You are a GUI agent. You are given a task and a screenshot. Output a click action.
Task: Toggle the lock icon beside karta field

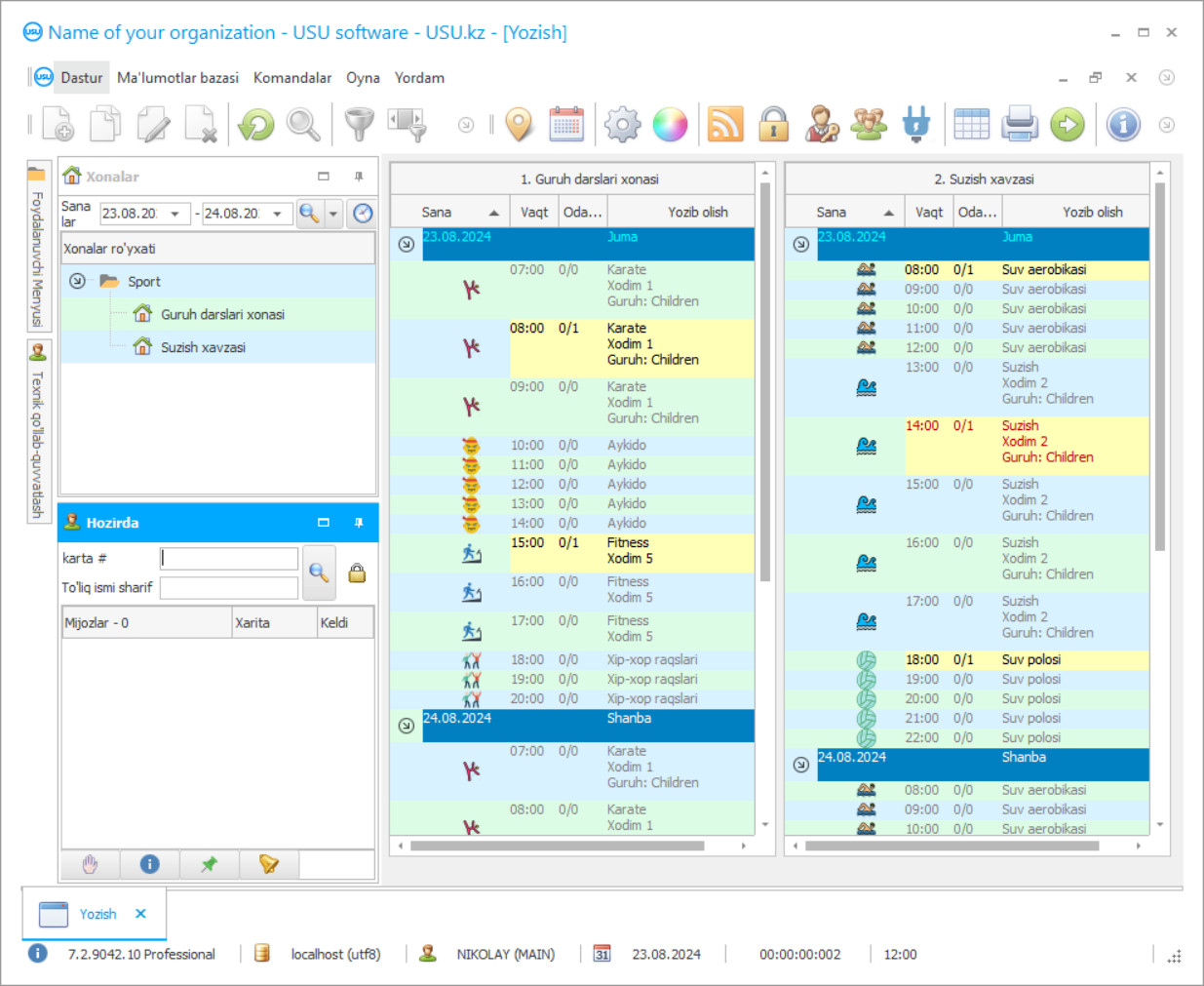(357, 573)
